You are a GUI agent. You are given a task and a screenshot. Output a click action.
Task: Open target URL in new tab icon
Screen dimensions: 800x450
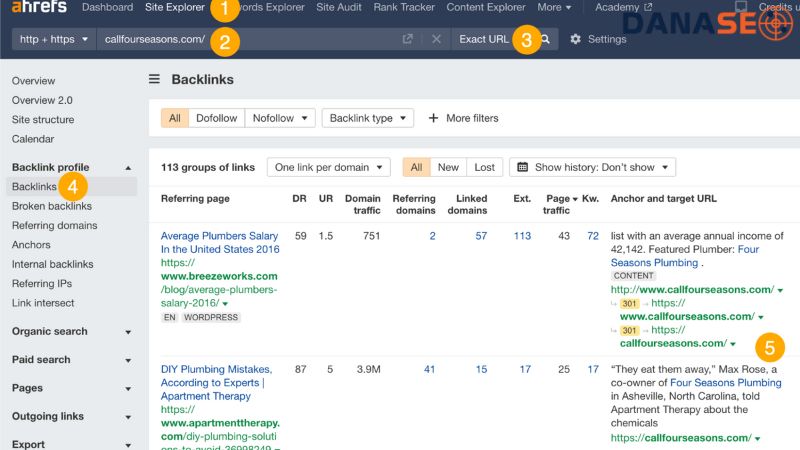(407, 39)
